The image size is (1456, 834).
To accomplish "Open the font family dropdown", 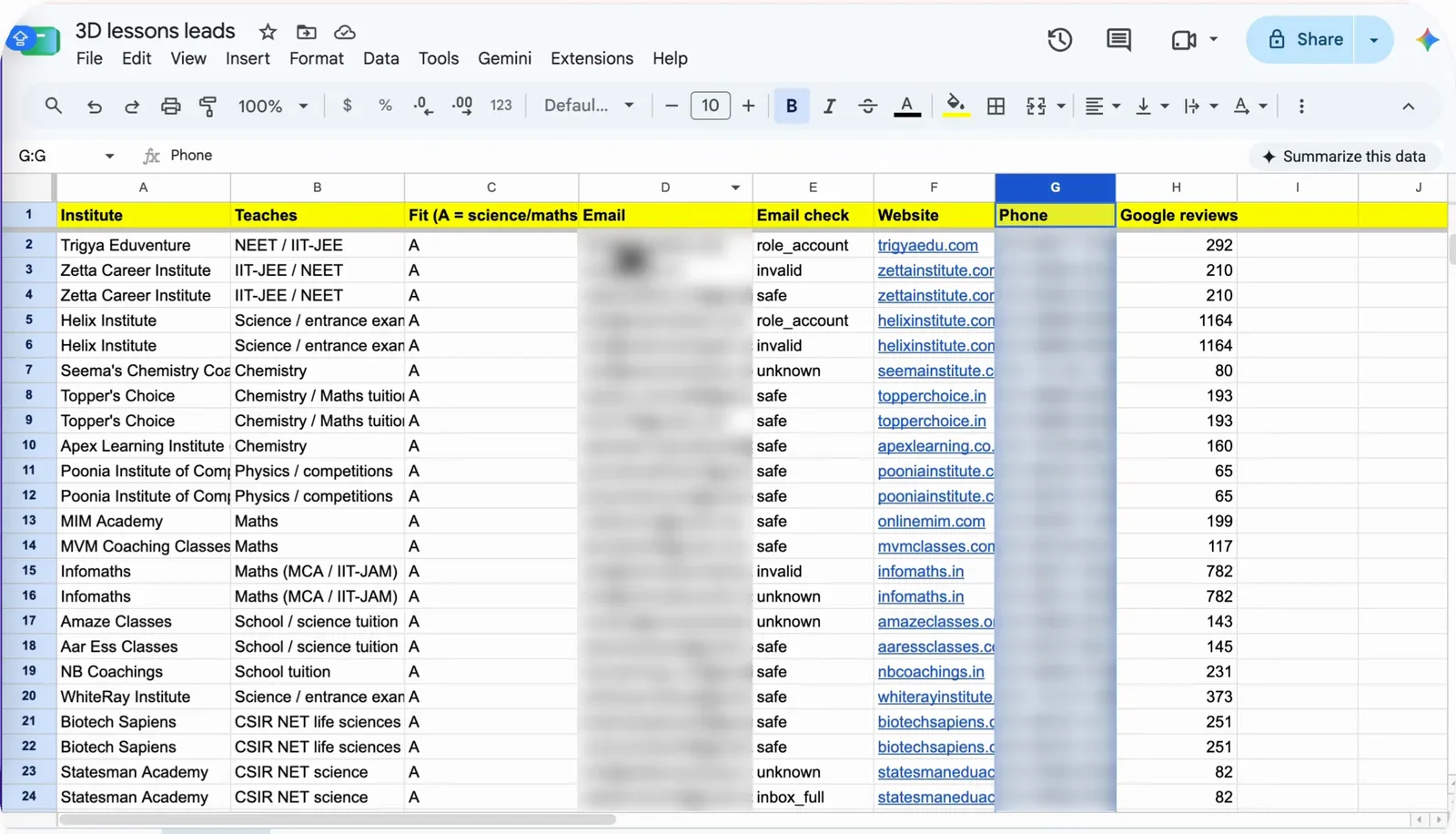I will [589, 106].
